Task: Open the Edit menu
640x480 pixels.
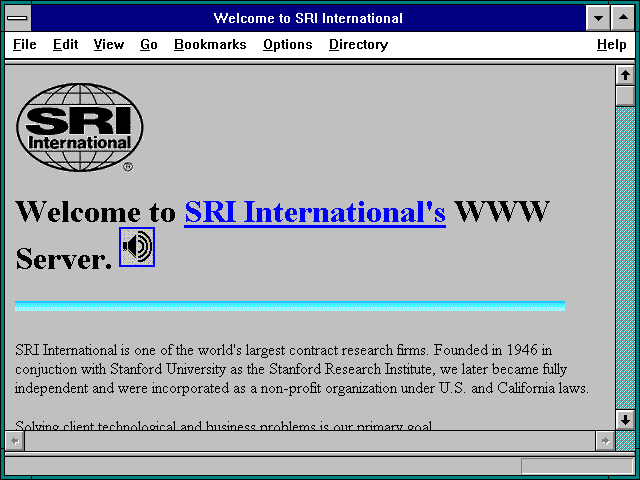Action: pyautogui.click(x=65, y=44)
